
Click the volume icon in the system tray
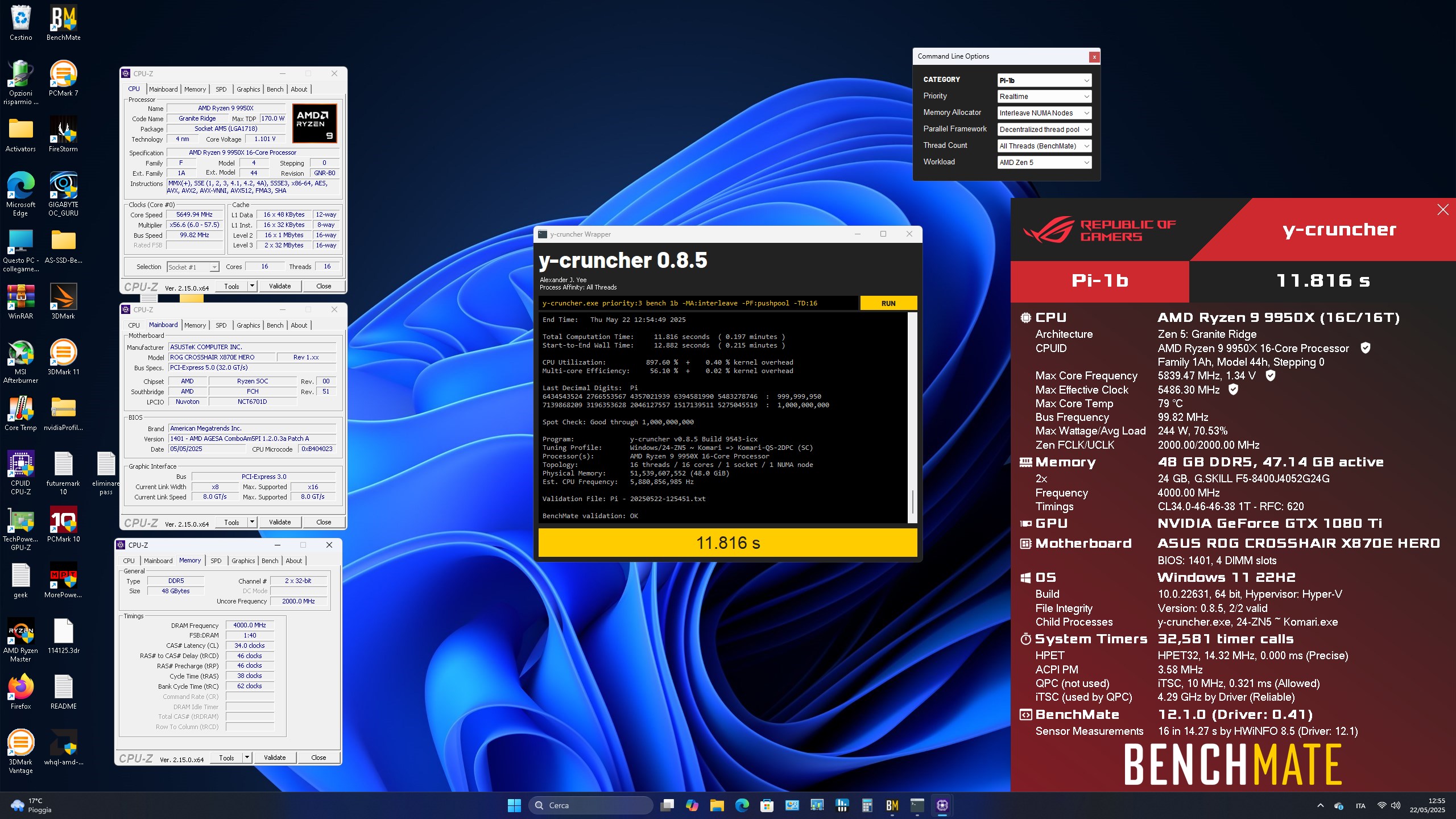tap(1395, 805)
